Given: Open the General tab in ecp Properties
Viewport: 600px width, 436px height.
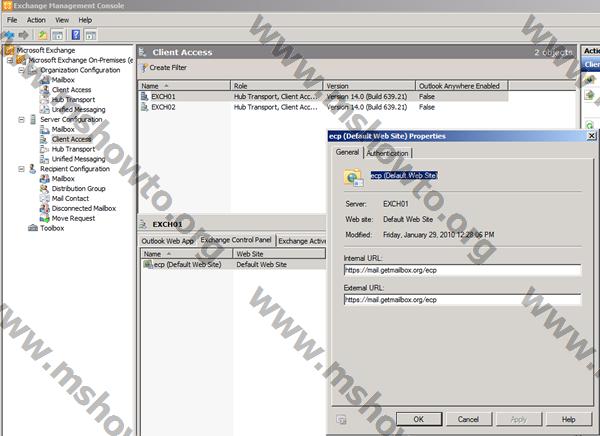Looking at the screenshot, I should pos(347,152).
